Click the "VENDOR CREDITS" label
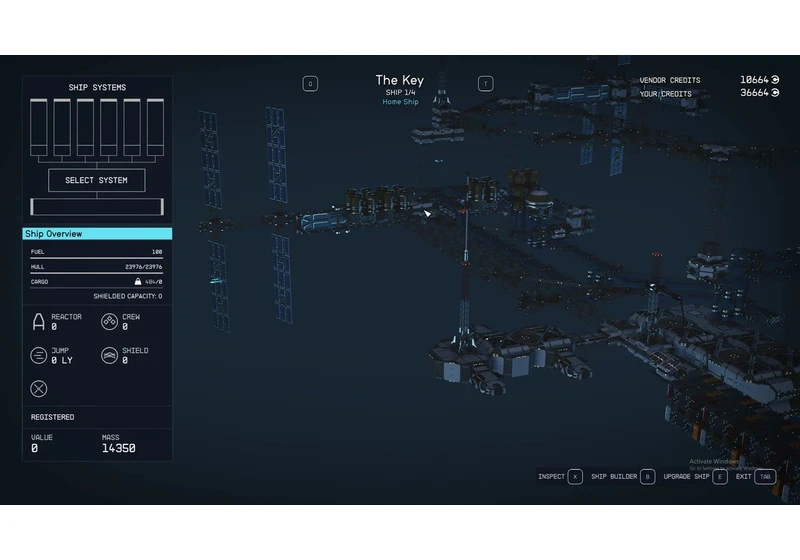 coord(670,81)
